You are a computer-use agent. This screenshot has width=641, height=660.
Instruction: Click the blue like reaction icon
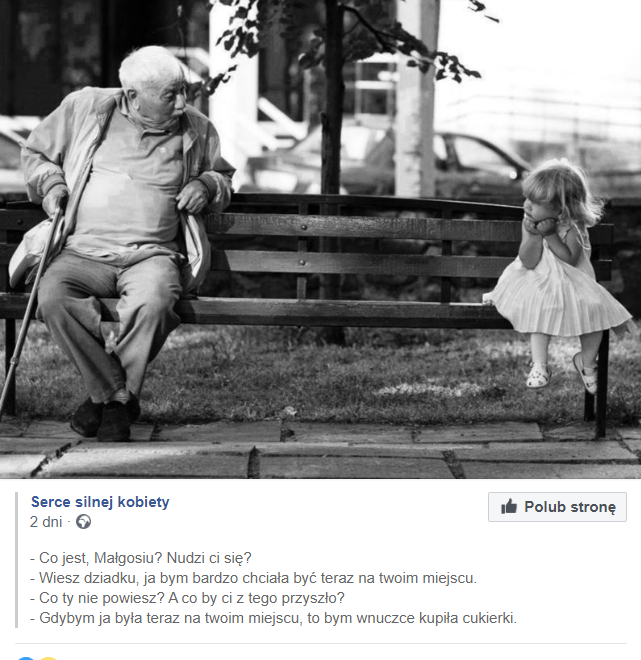click(26, 658)
